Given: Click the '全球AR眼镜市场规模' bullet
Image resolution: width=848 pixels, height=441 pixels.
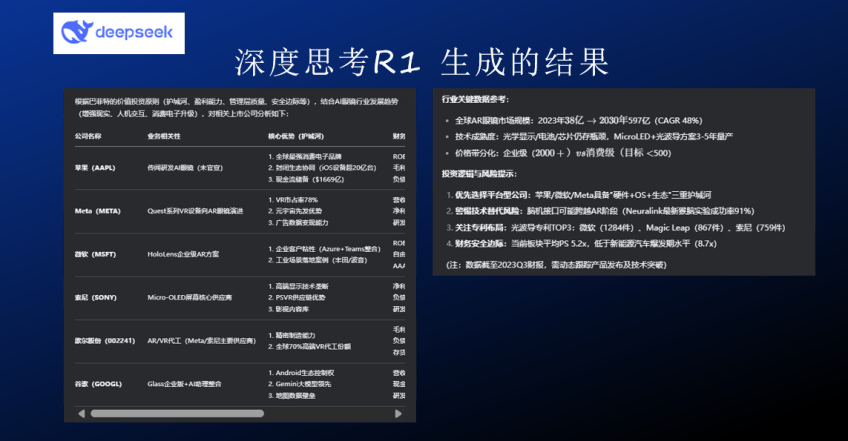Looking at the screenshot, I should [579, 121].
